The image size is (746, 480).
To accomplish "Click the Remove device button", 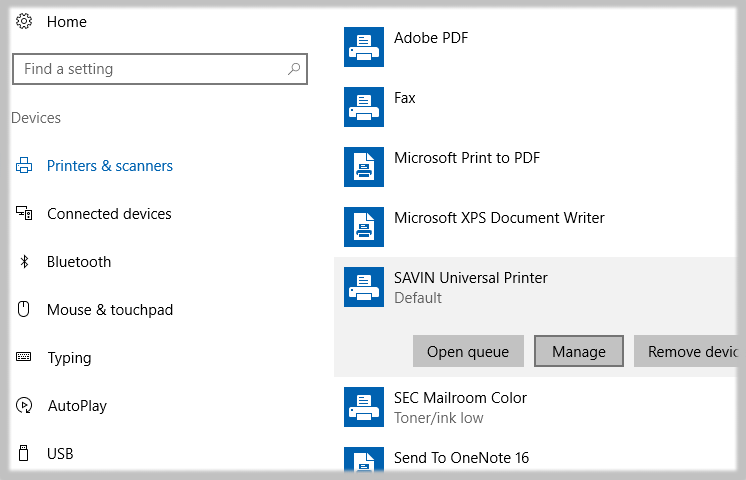I will tap(690, 351).
